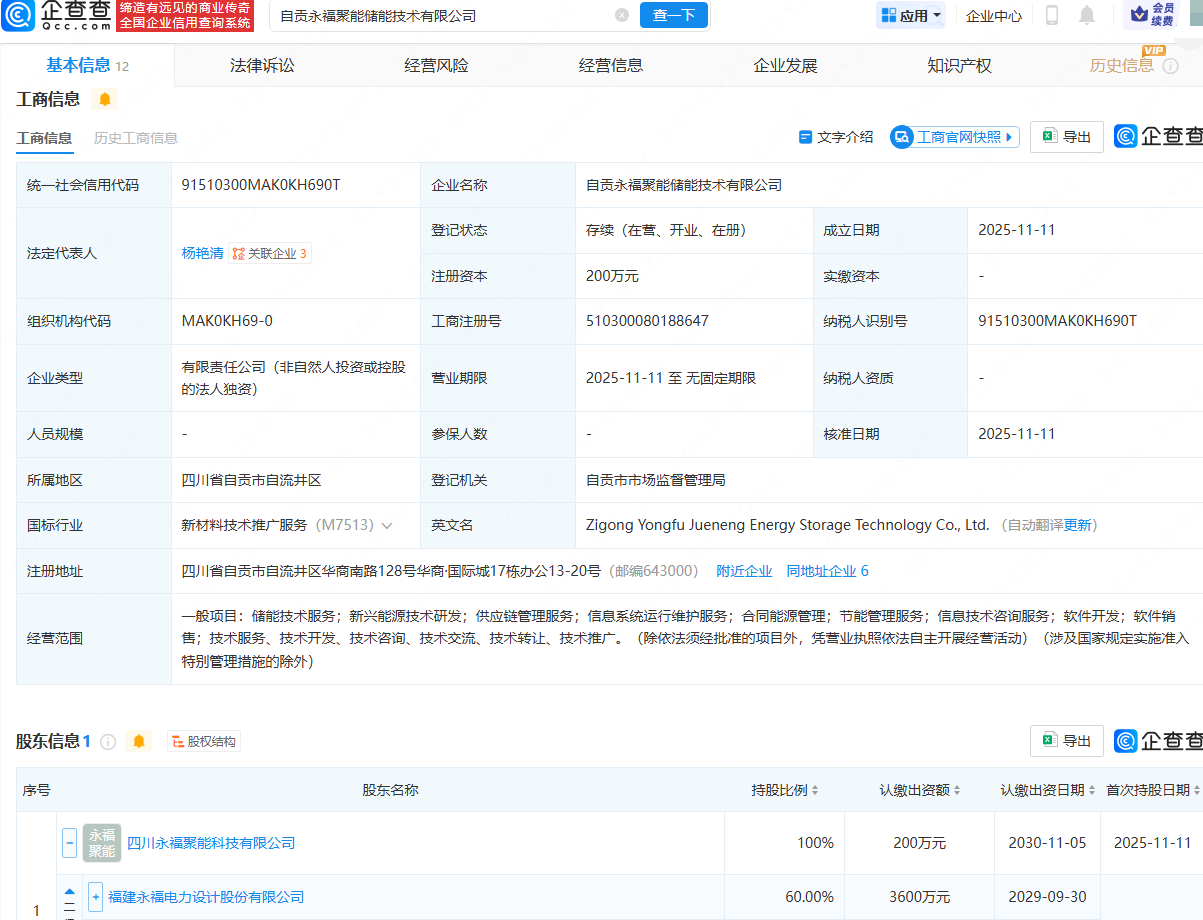Toggle alert bell beside 股东信息
This screenshot has width=1203, height=920.
pyautogui.click(x=140, y=742)
